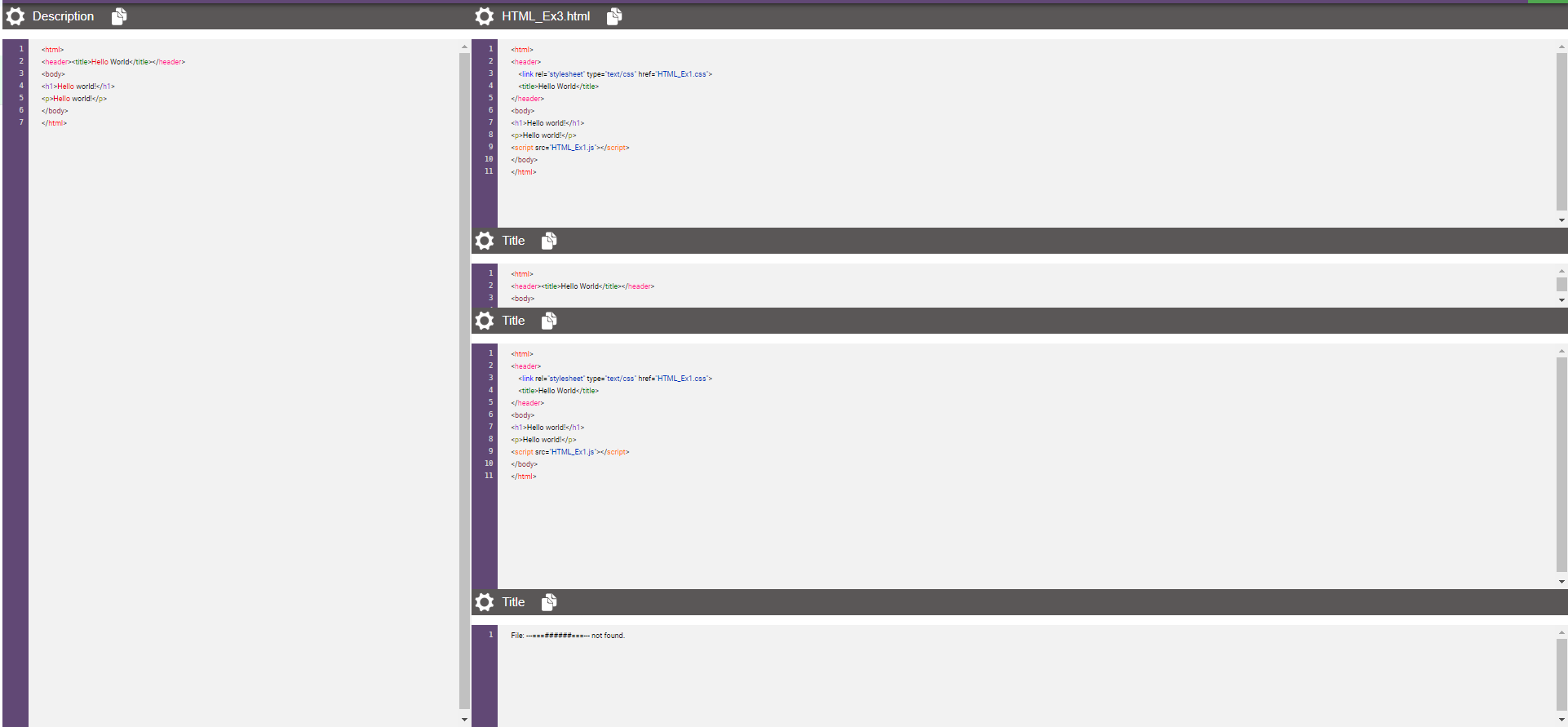Click stylesheet link line in HTML_Ex3.html panel
Image resolution: width=1568 pixels, height=727 pixels.
coord(615,74)
